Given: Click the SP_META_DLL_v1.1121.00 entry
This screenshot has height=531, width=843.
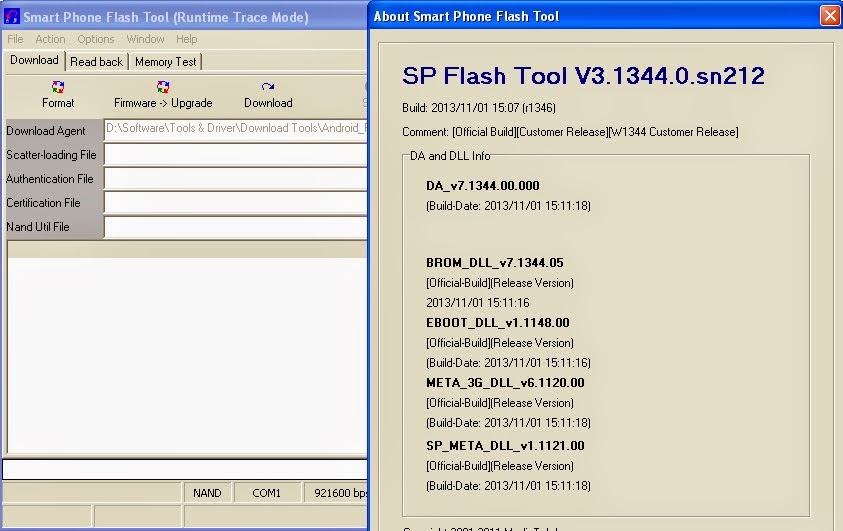Looking at the screenshot, I should pos(505,446).
